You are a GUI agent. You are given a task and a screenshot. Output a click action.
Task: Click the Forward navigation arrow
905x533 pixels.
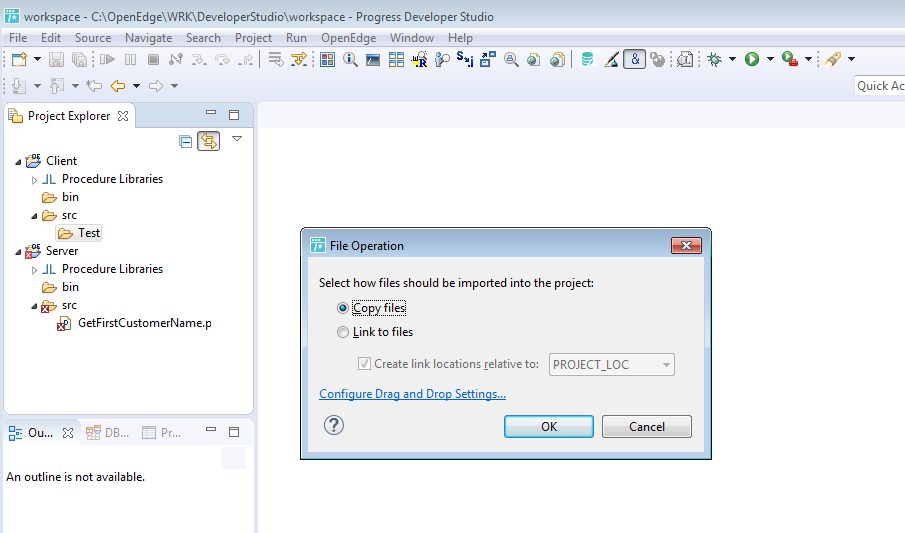coord(156,86)
